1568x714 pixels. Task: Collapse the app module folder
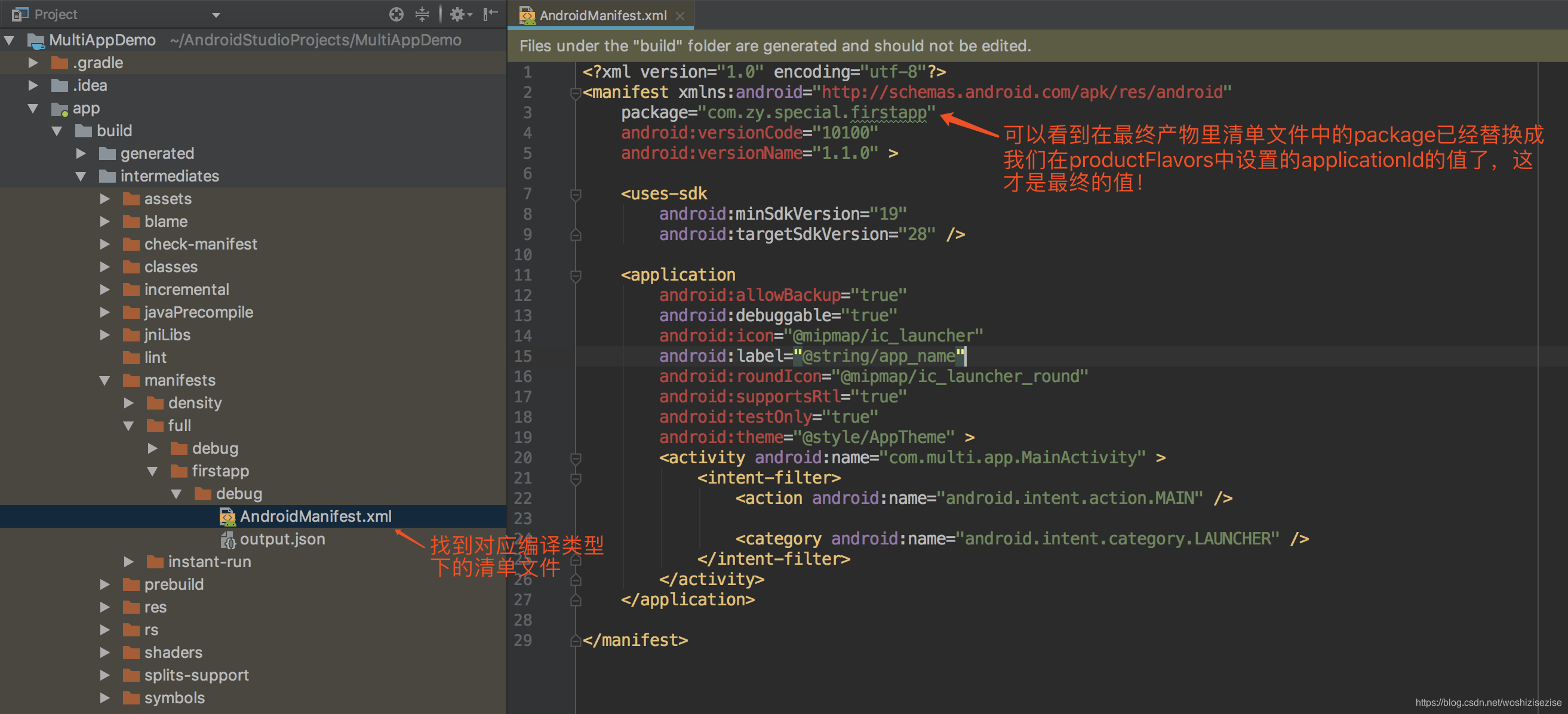coord(33,108)
